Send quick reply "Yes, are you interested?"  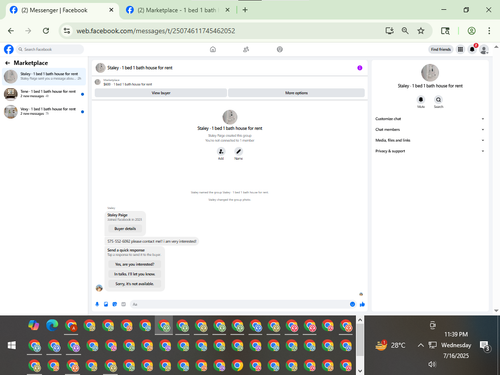[134, 264]
